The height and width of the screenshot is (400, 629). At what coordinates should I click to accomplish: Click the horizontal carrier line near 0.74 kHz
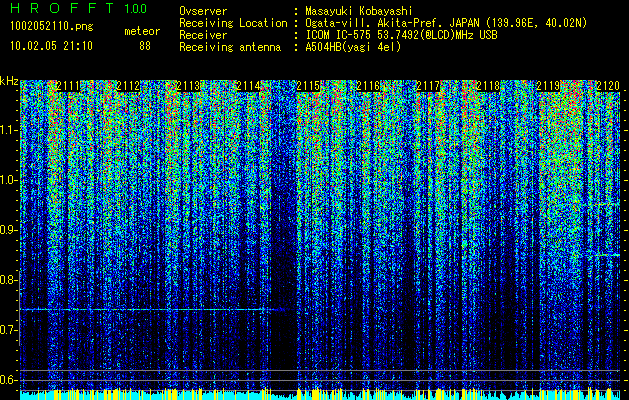point(152,309)
